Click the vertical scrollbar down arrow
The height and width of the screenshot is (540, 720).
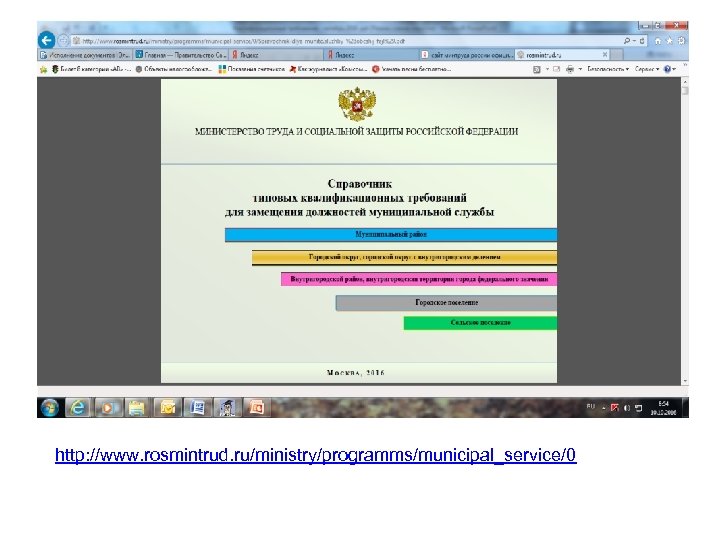coord(685,381)
